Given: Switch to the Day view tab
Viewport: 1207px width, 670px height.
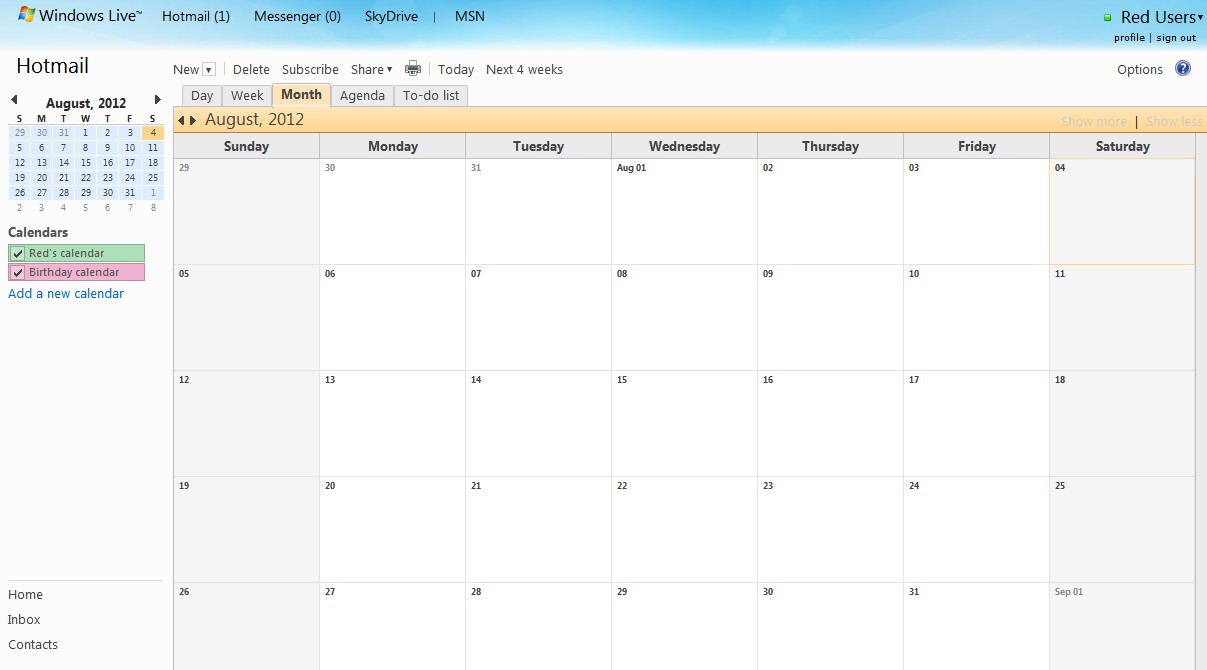Looking at the screenshot, I should 202,96.
